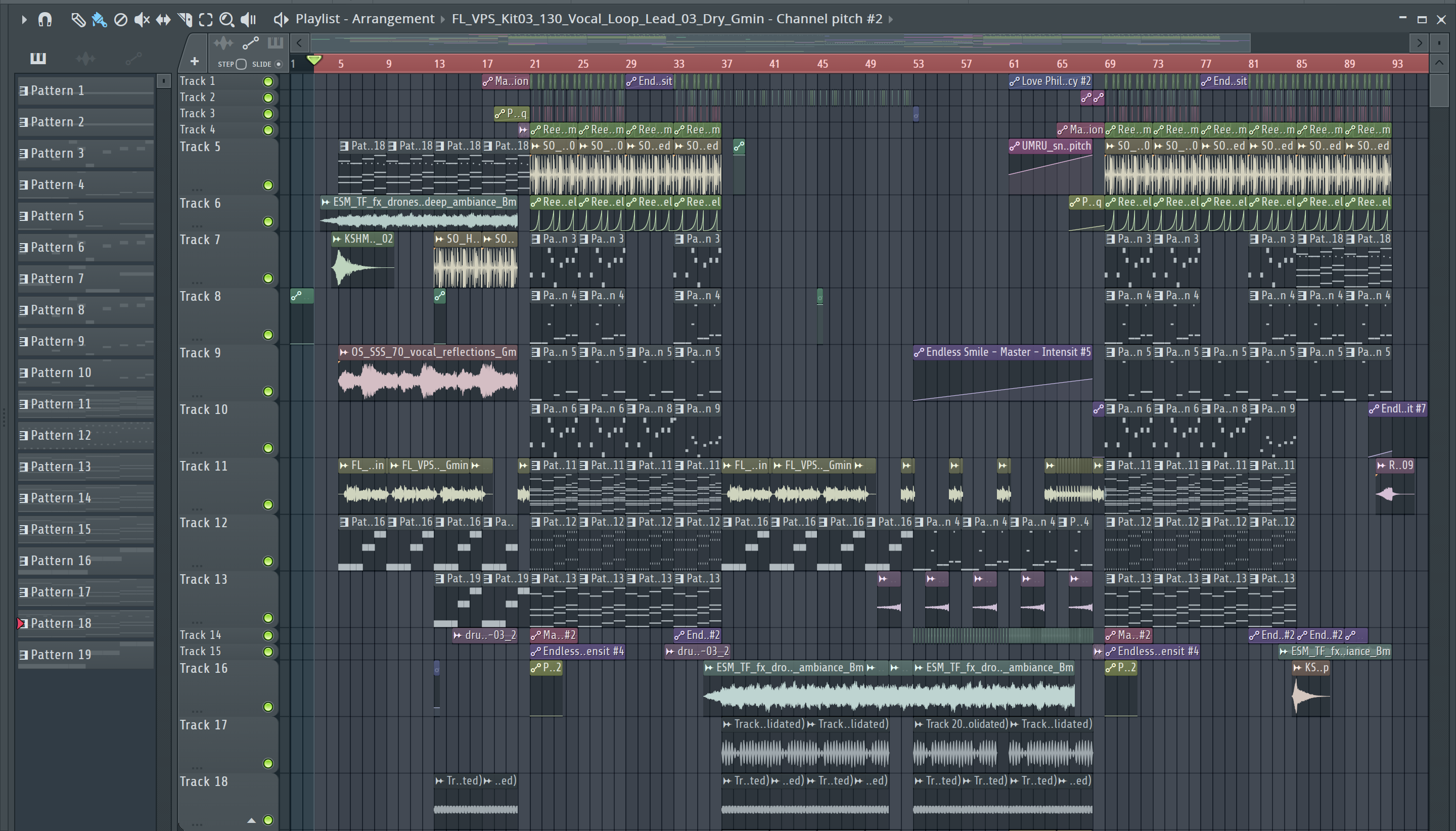Image resolution: width=1456 pixels, height=831 pixels.
Task: Open the Channel pitch #2 clip selector
Action: (x=667, y=19)
